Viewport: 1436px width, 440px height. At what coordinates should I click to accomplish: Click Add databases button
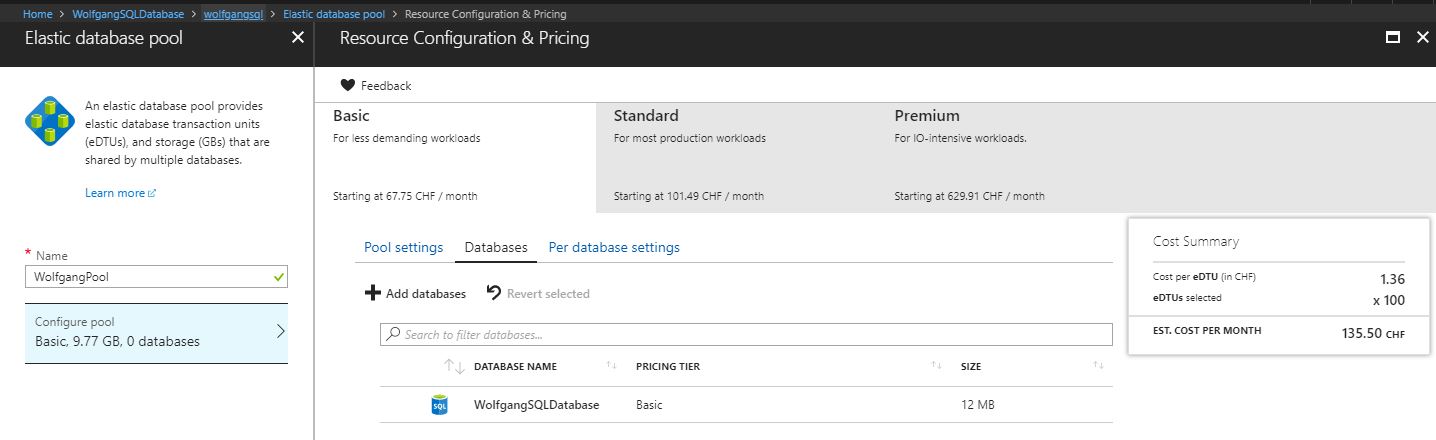click(x=415, y=293)
